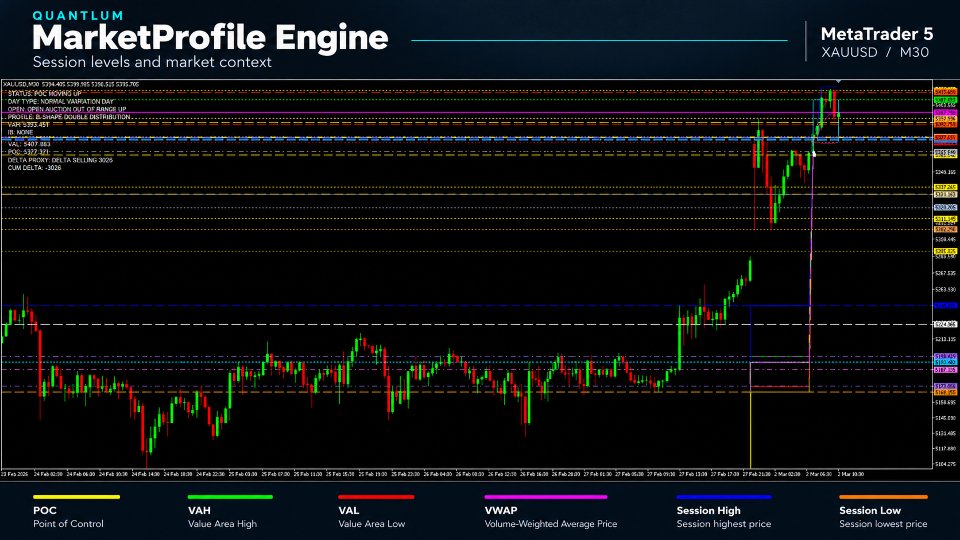The width and height of the screenshot is (960, 540).
Task: Click 'Volume-Weighted Average Price' legend text
Action: pos(551,524)
